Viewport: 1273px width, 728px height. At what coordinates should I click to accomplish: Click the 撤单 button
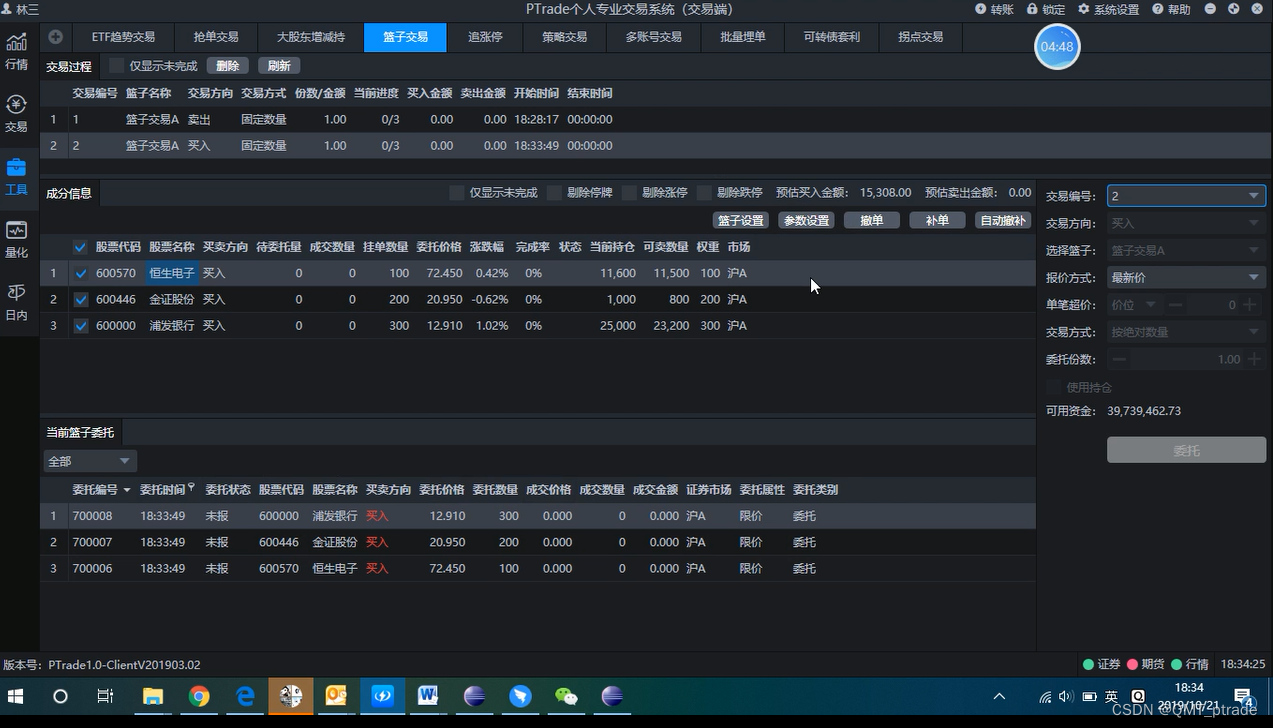(871, 219)
